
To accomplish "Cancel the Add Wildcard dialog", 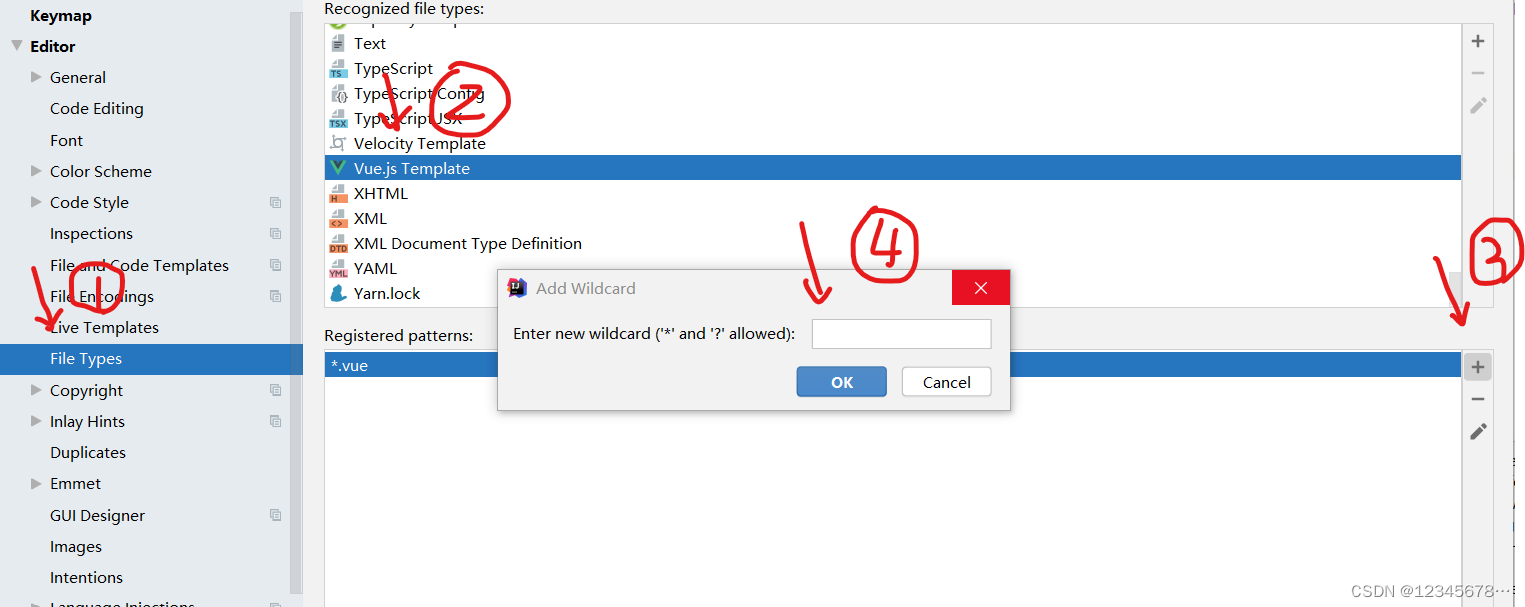I will tap(946, 382).
